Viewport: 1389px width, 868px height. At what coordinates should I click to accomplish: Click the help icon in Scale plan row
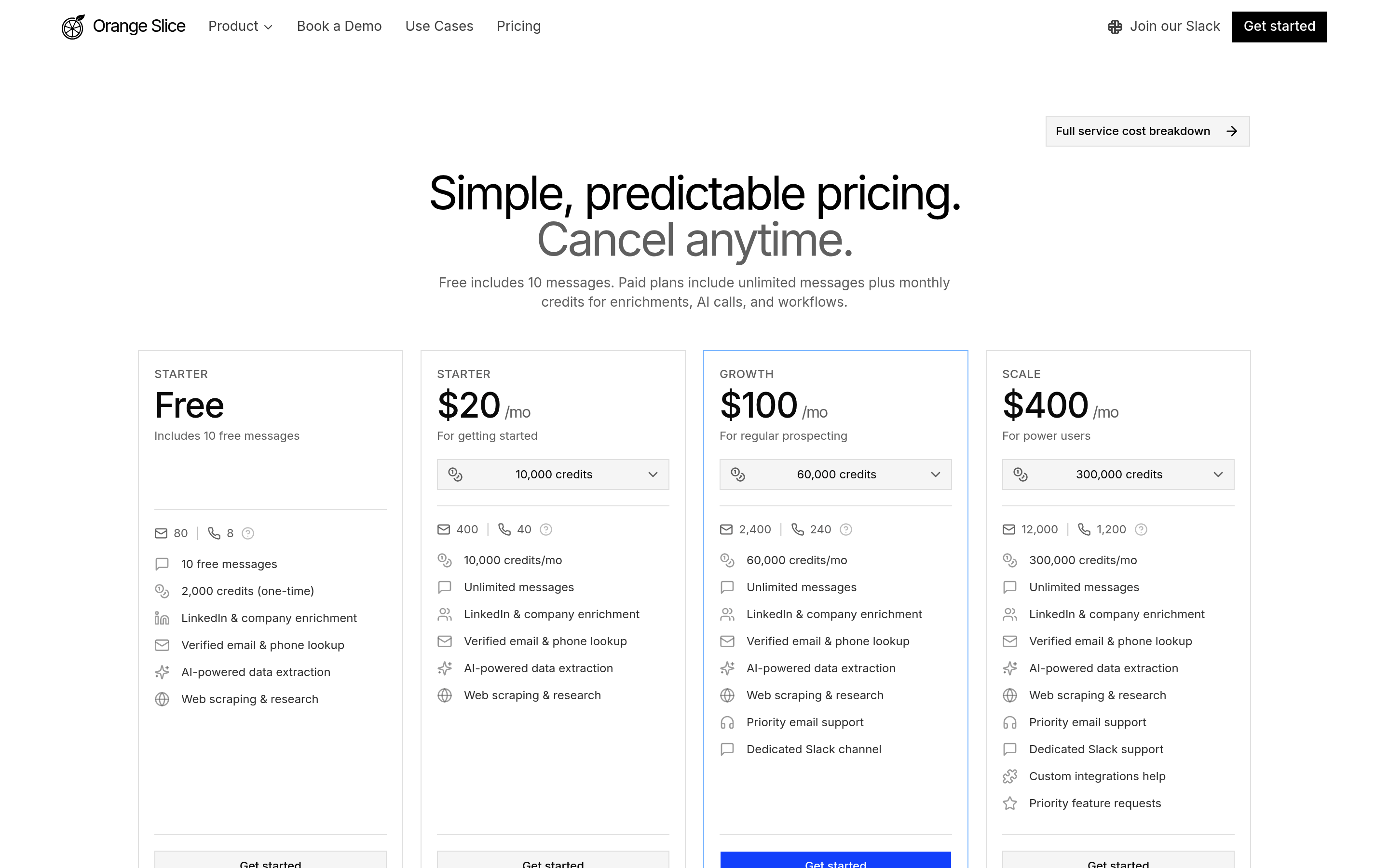point(1141,529)
